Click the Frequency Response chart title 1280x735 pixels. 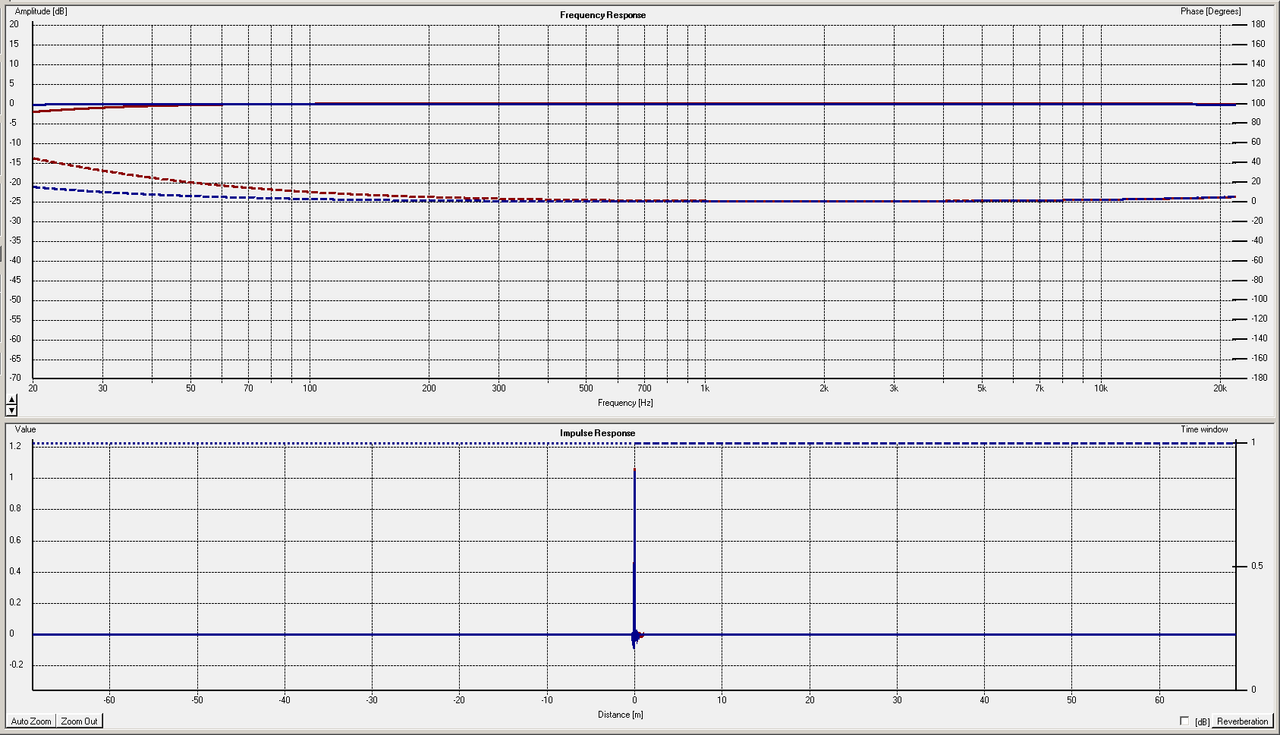coord(602,15)
